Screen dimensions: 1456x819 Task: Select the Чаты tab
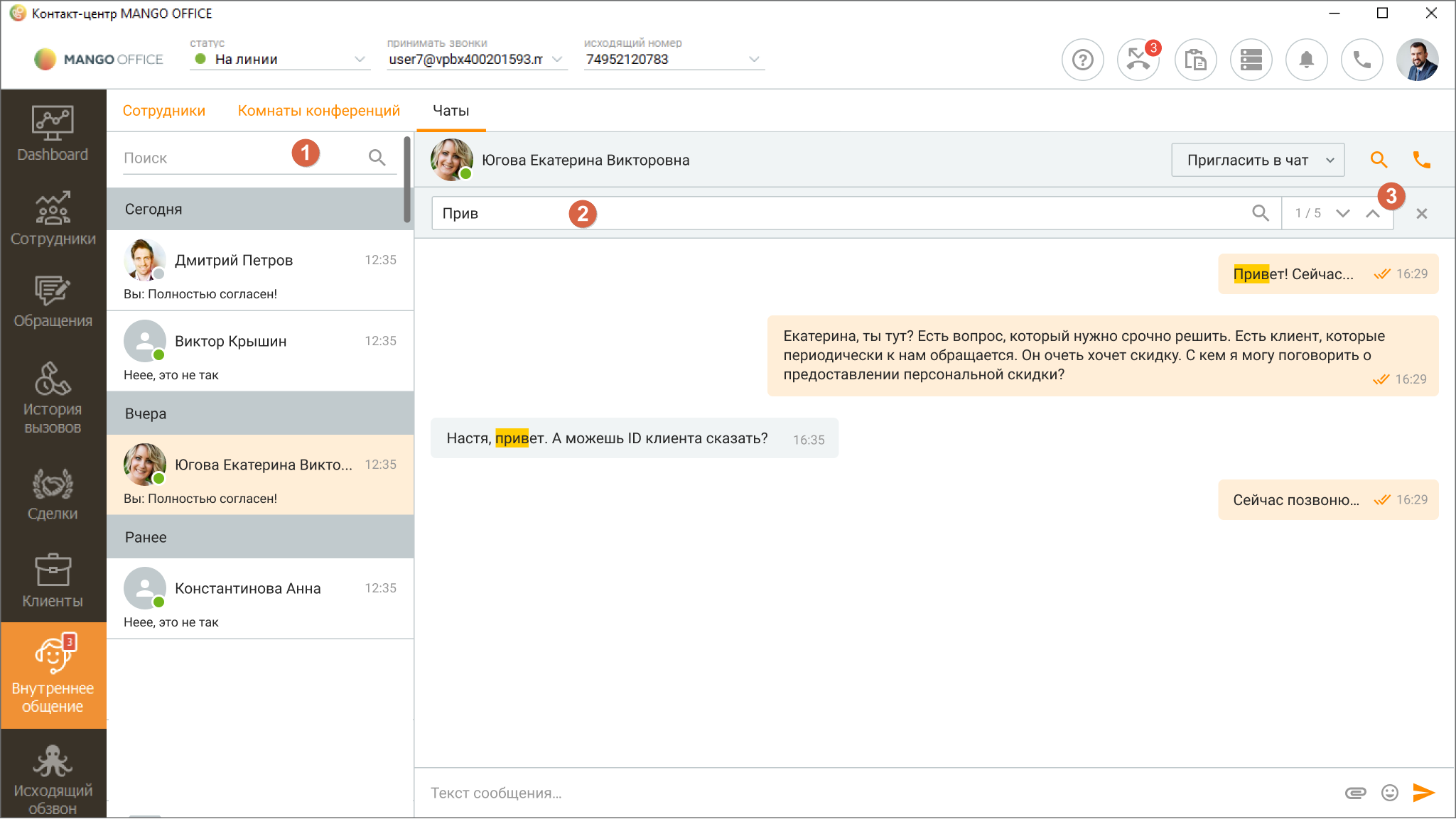[451, 111]
